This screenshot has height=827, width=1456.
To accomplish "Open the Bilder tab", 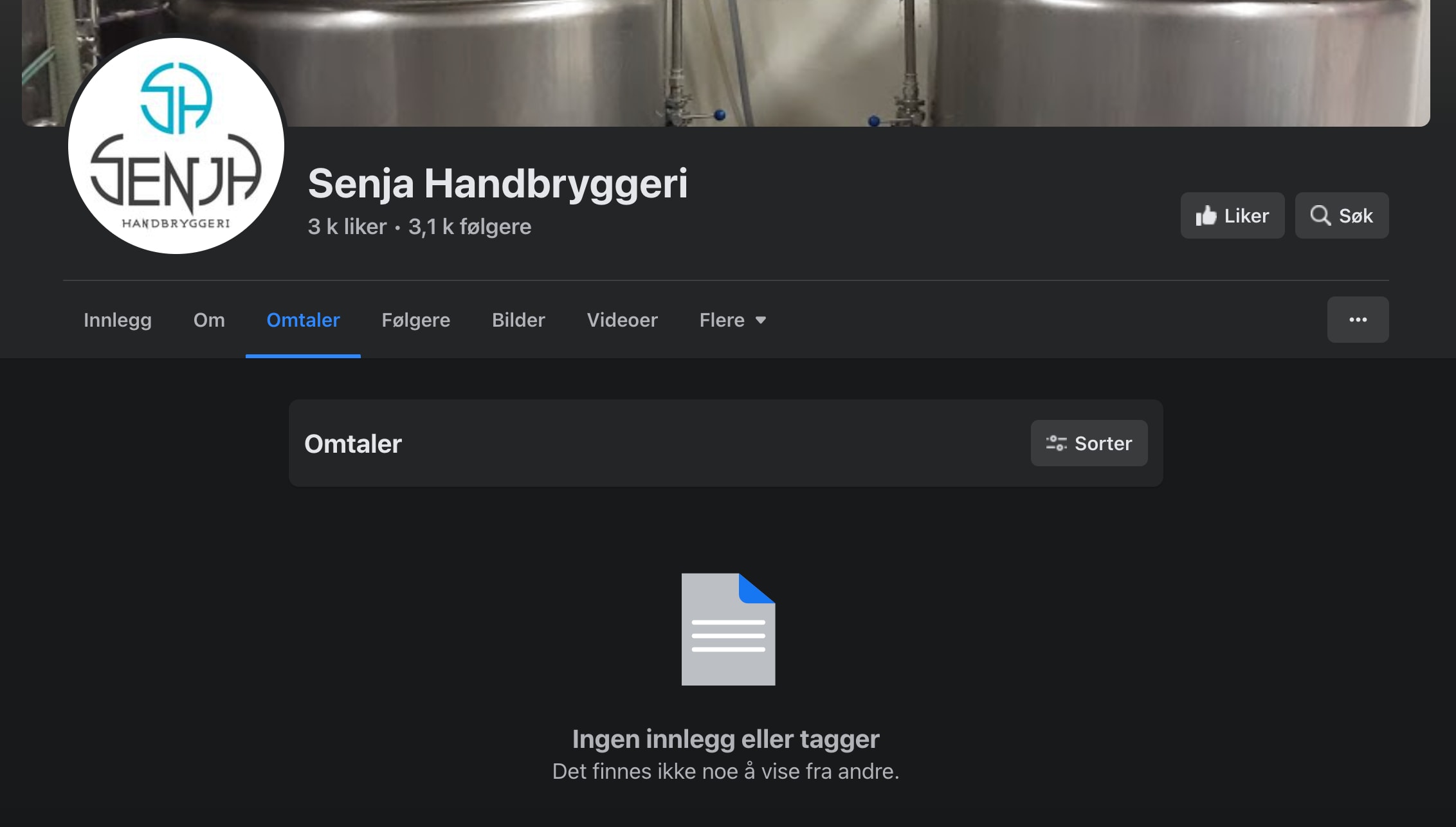I will pos(518,320).
